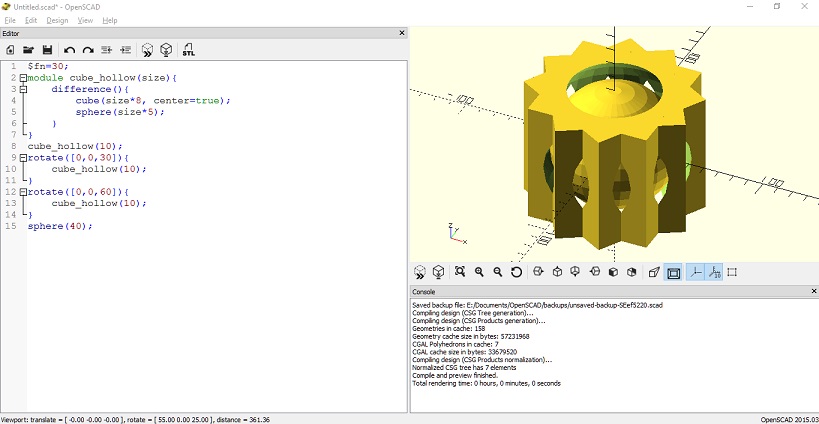Toggle the Show Edges button

[732, 272]
